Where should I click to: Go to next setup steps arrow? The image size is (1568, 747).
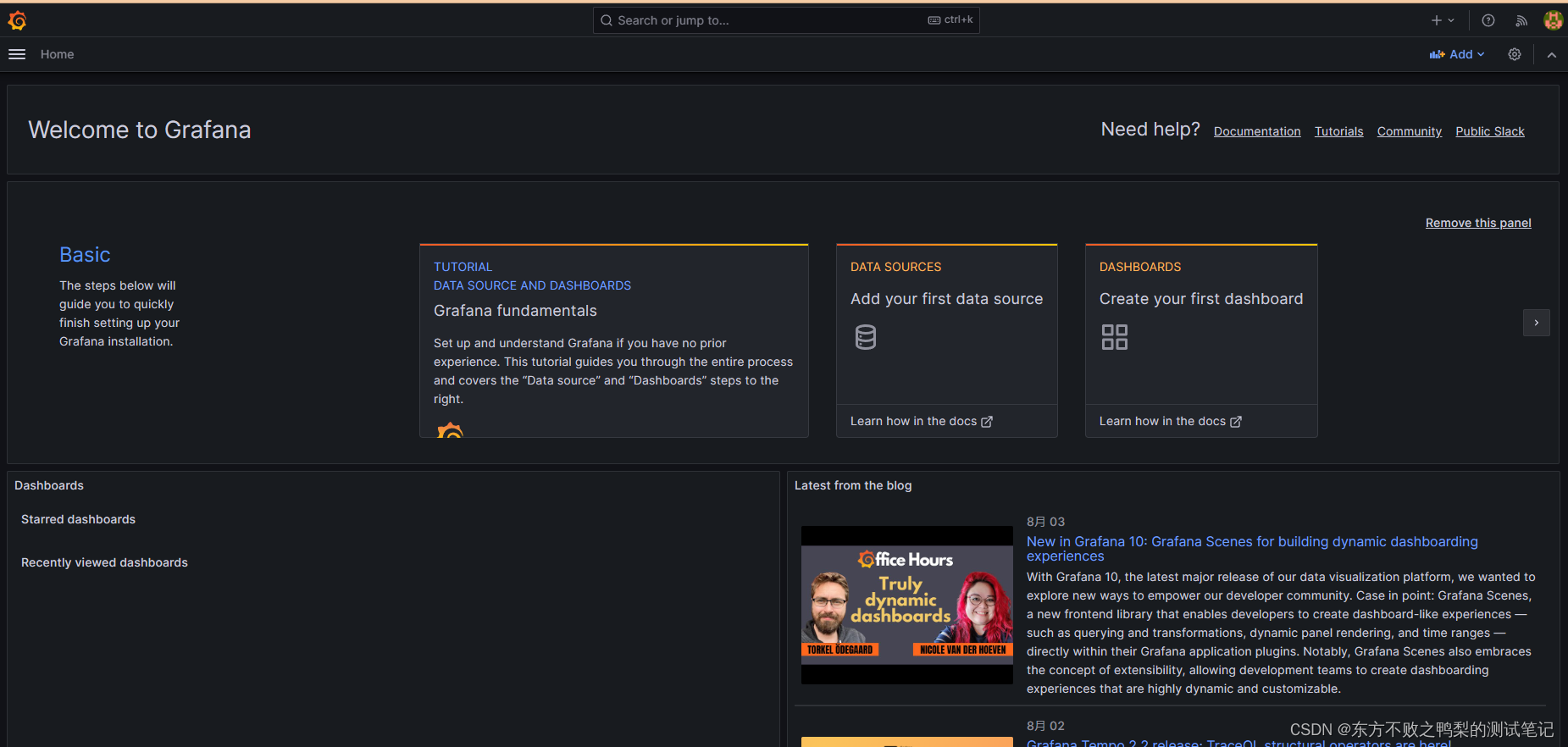(x=1537, y=323)
